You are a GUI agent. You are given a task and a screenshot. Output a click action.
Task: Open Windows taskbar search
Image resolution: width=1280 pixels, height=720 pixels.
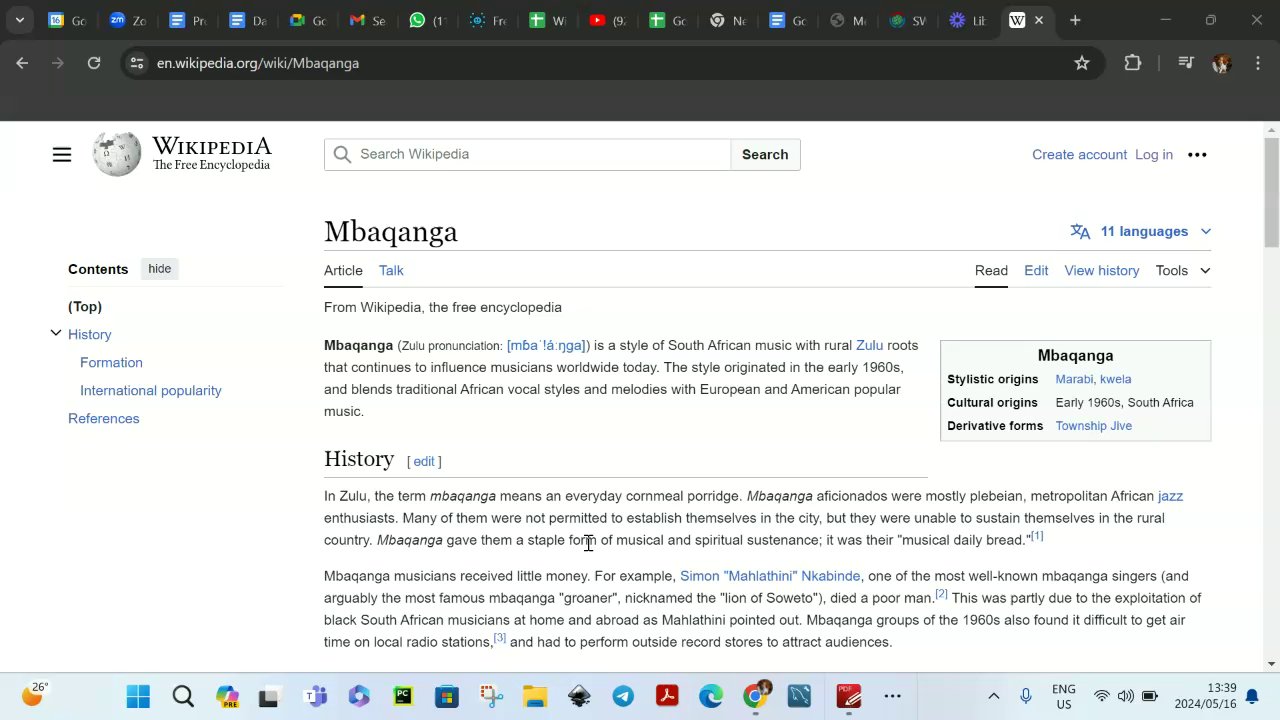tap(183, 696)
